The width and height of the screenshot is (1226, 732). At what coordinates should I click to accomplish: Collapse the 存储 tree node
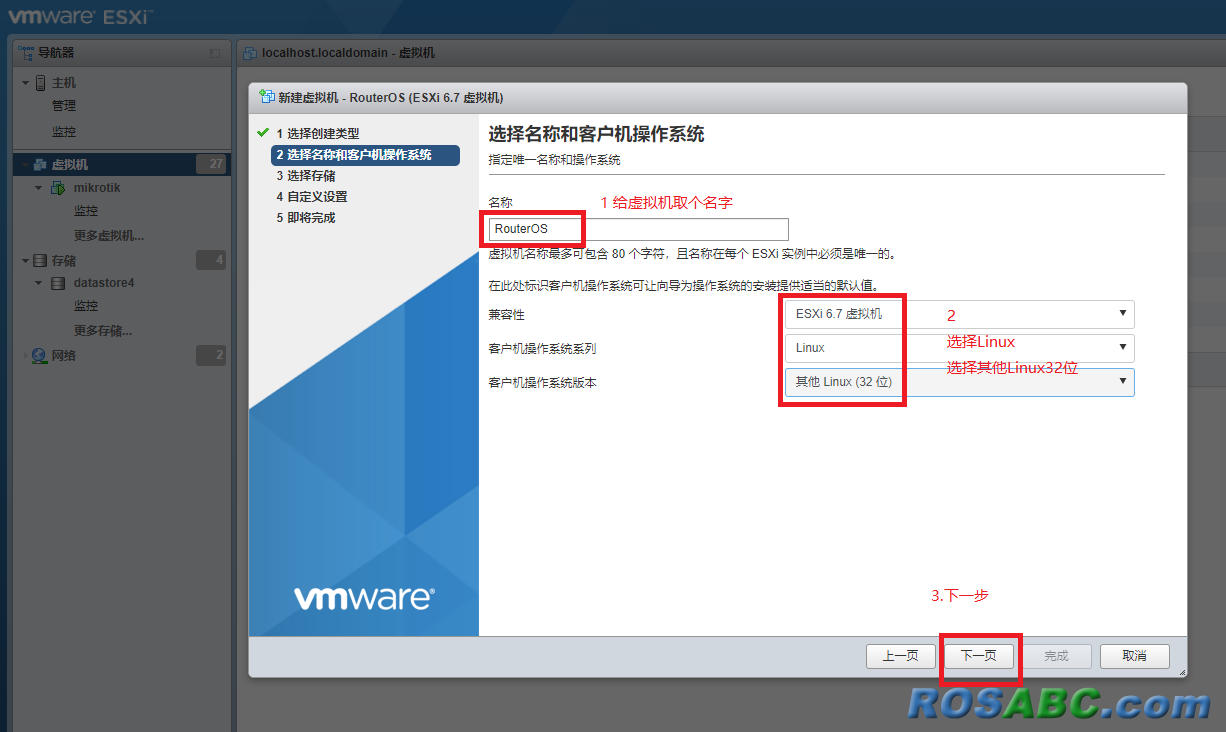(25, 260)
